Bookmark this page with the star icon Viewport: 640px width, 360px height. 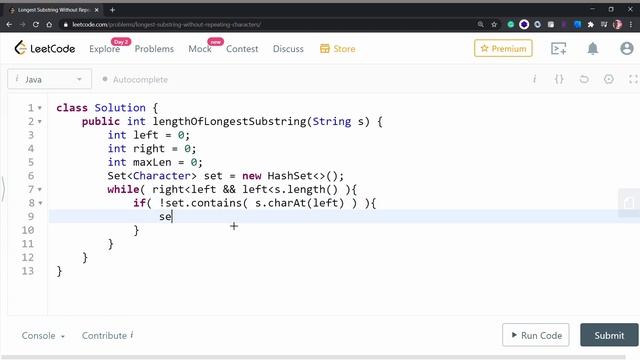click(x=494, y=24)
